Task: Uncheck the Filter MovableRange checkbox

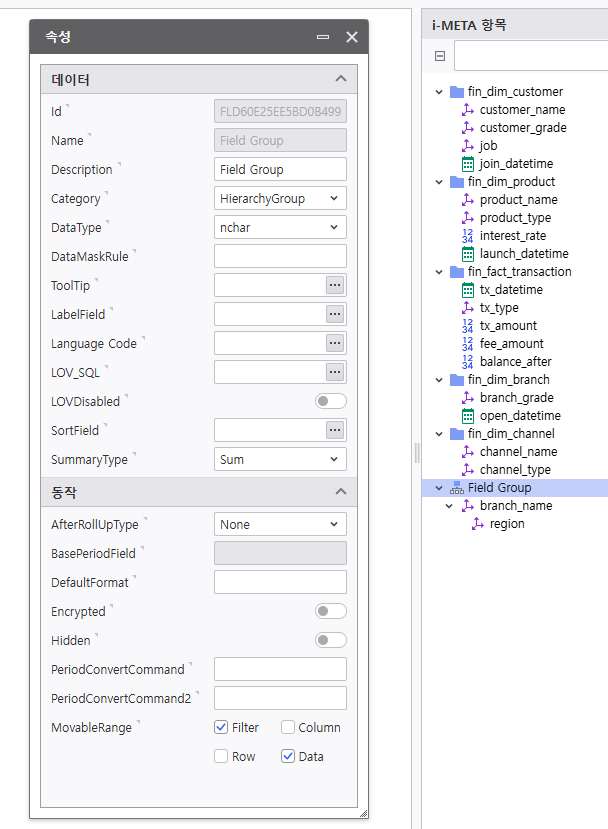Action: pyautogui.click(x=221, y=727)
